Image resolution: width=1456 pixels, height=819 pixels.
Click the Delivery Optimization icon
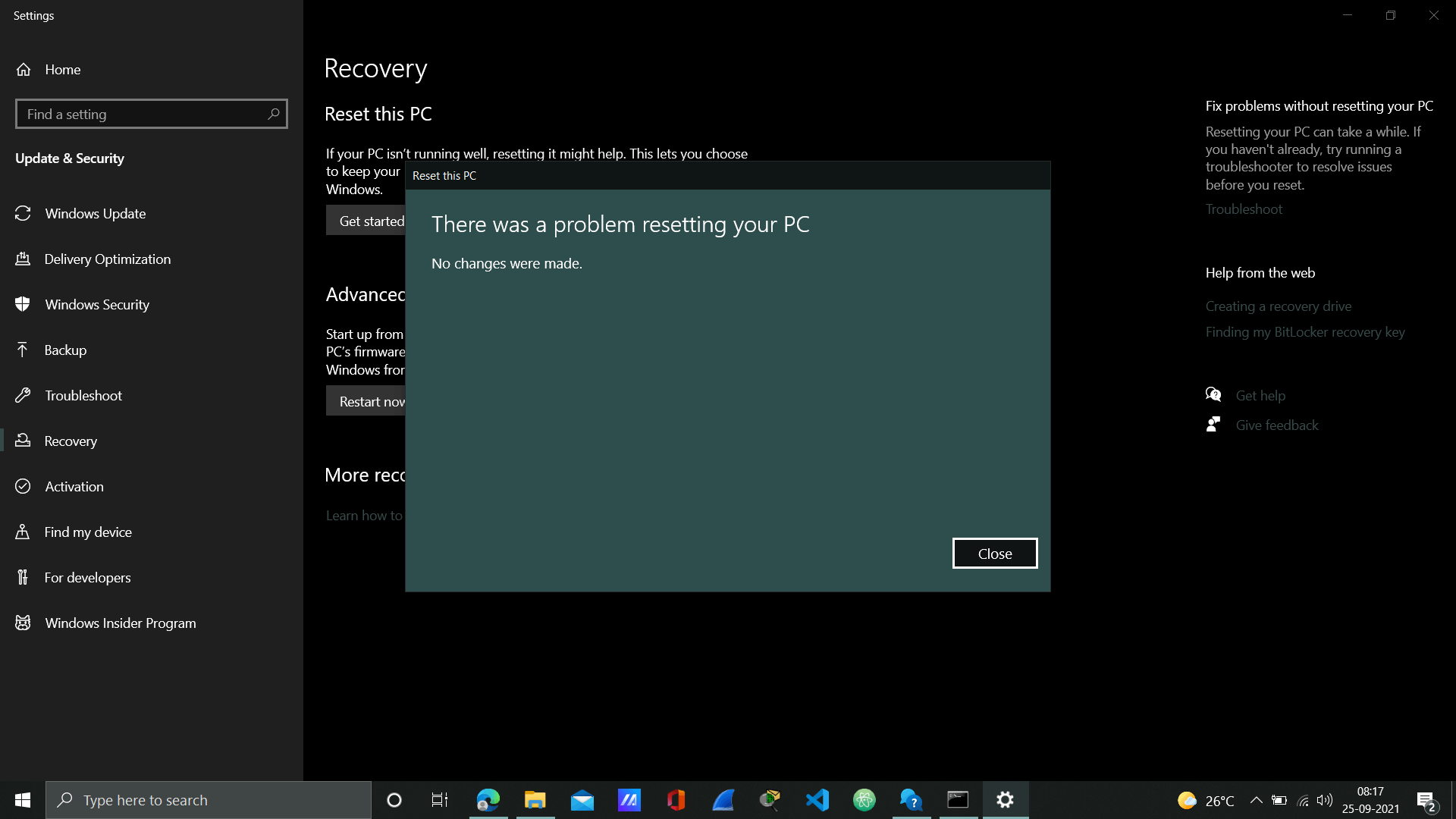pyautogui.click(x=23, y=259)
